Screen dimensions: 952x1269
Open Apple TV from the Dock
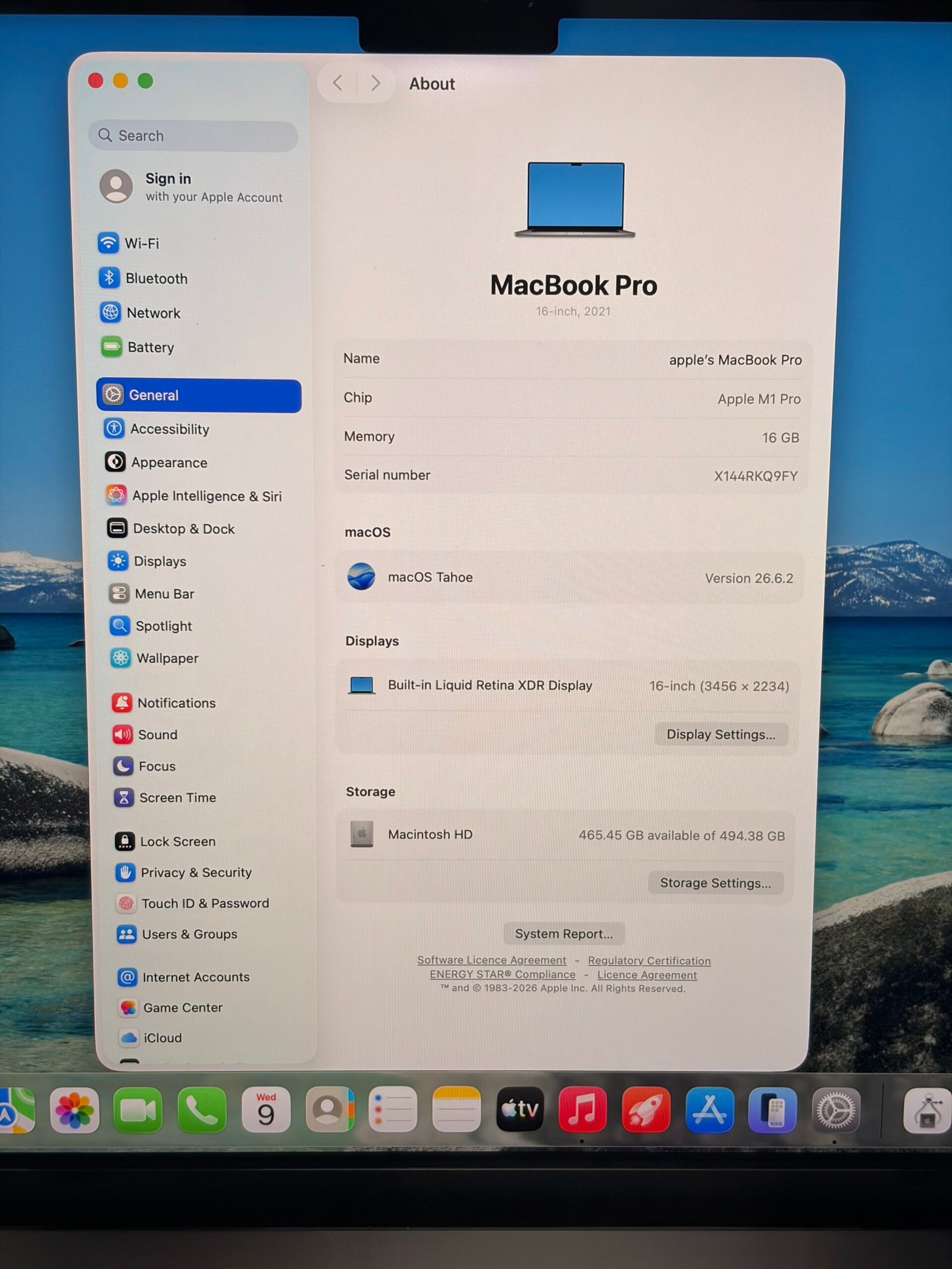click(520, 1110)
